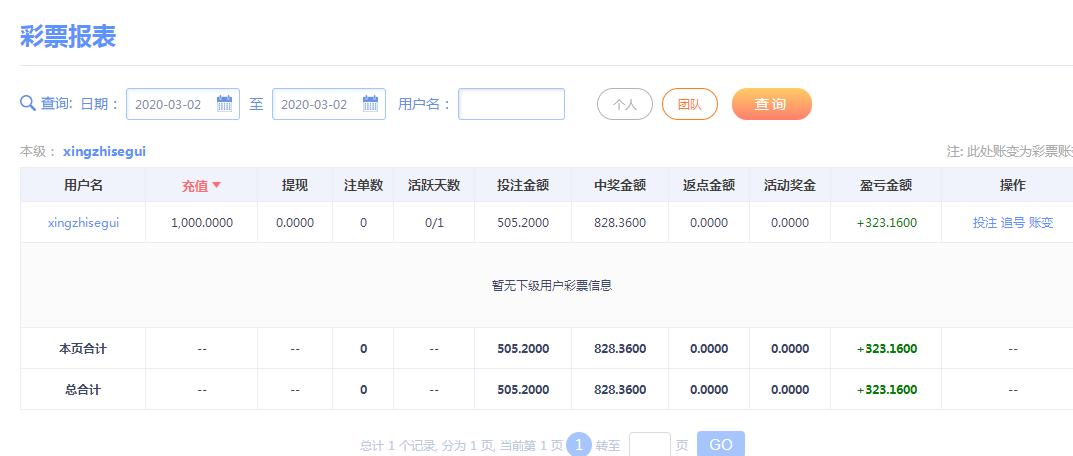Select 828.3600 in xingzhisegui row
1073x456 pixels.
pyautogui.click(x=620, y=223)
